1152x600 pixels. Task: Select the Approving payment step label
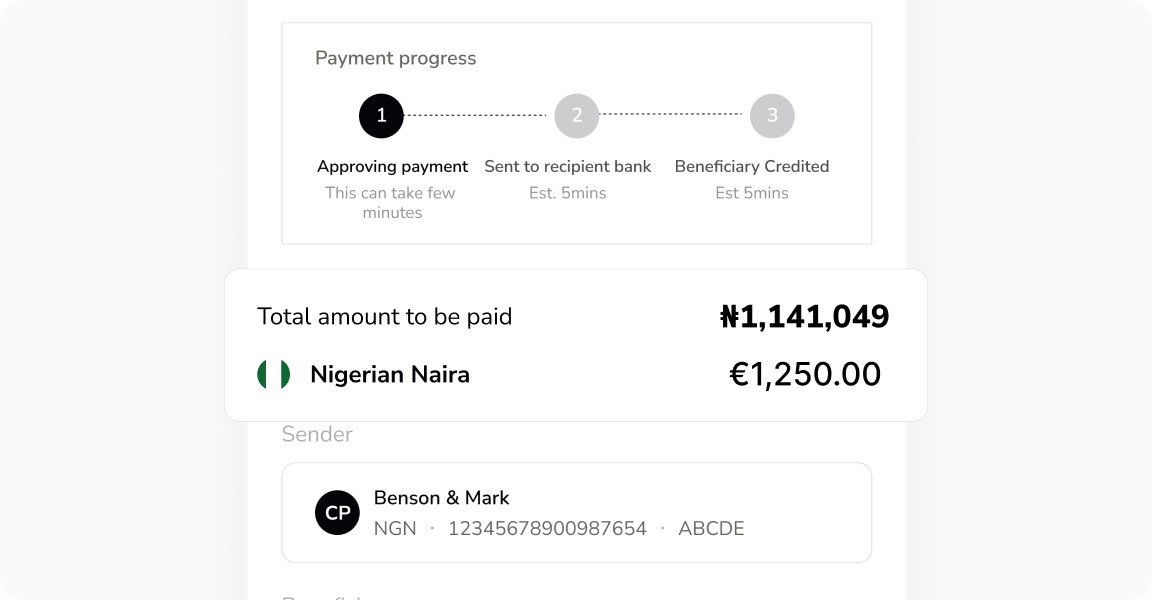pyautogui.click(x=392, y=166)
